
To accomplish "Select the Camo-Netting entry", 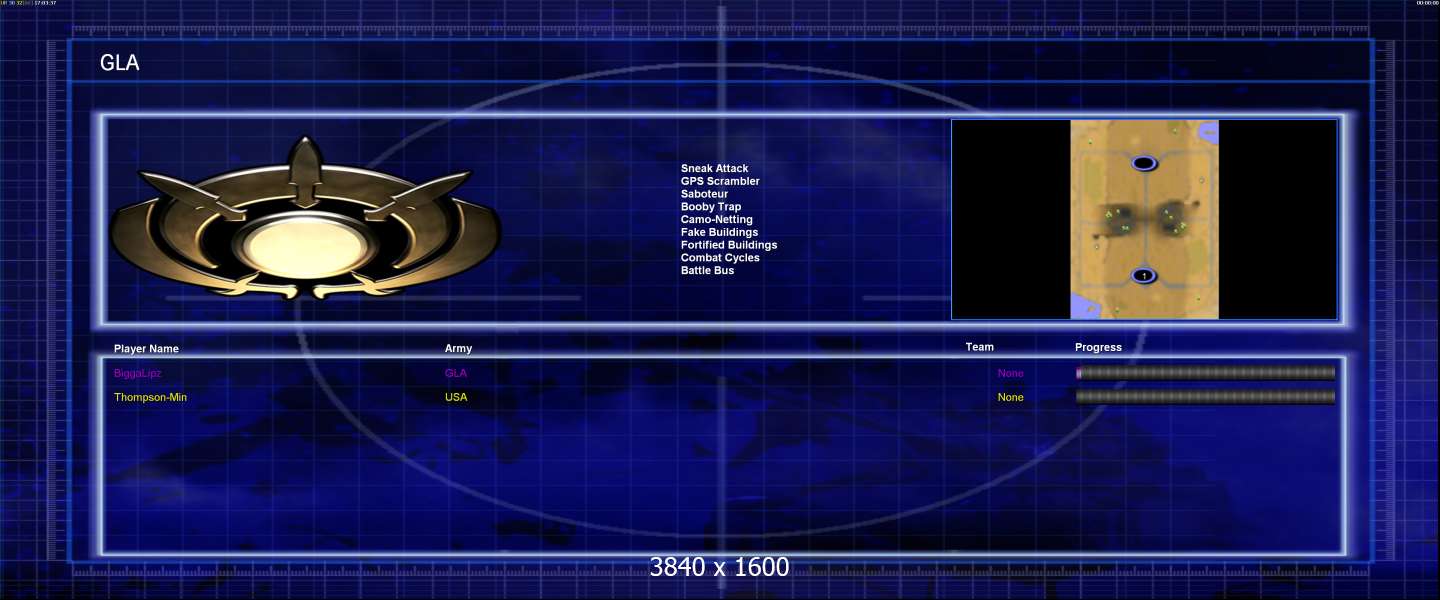I will [716, 220].
